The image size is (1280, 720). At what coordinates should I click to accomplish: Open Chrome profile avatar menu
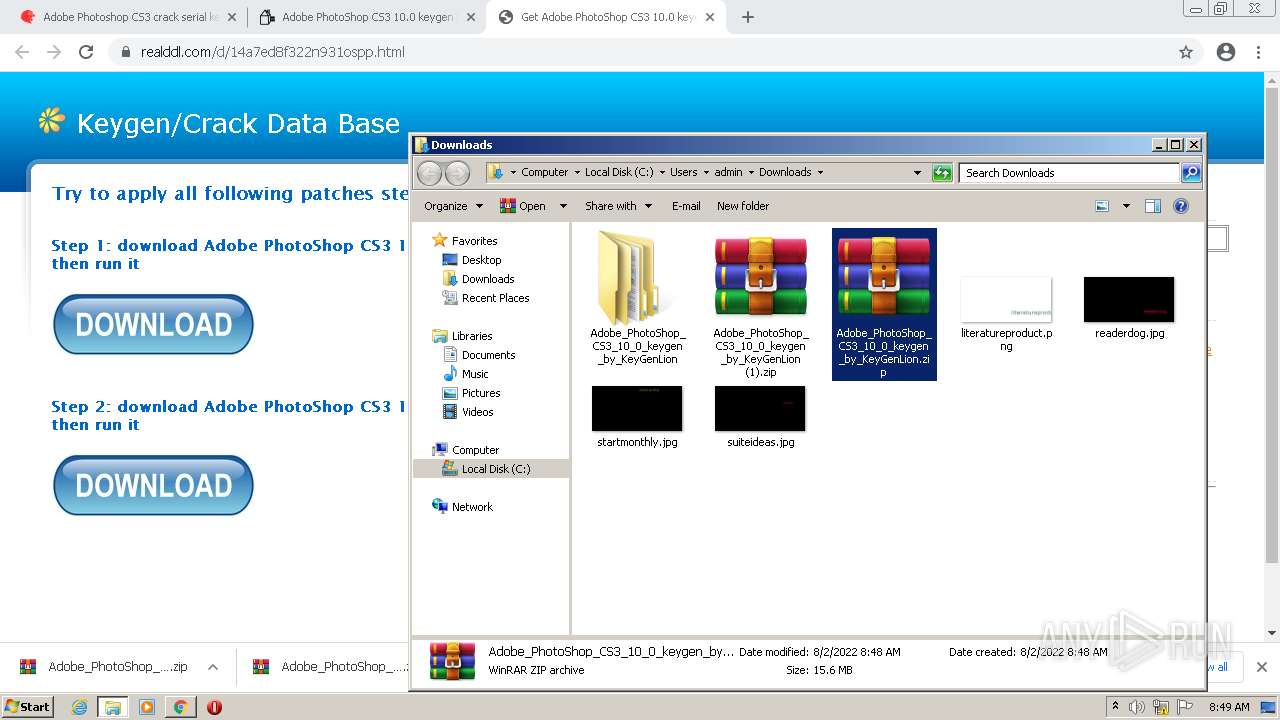(1226, 52)
